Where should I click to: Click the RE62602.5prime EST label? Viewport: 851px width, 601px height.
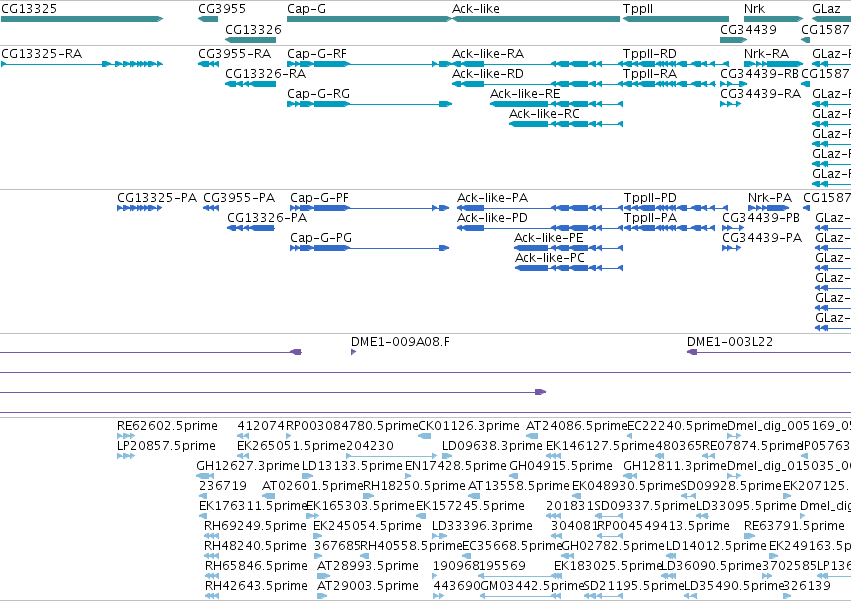(x=167, y=426)
